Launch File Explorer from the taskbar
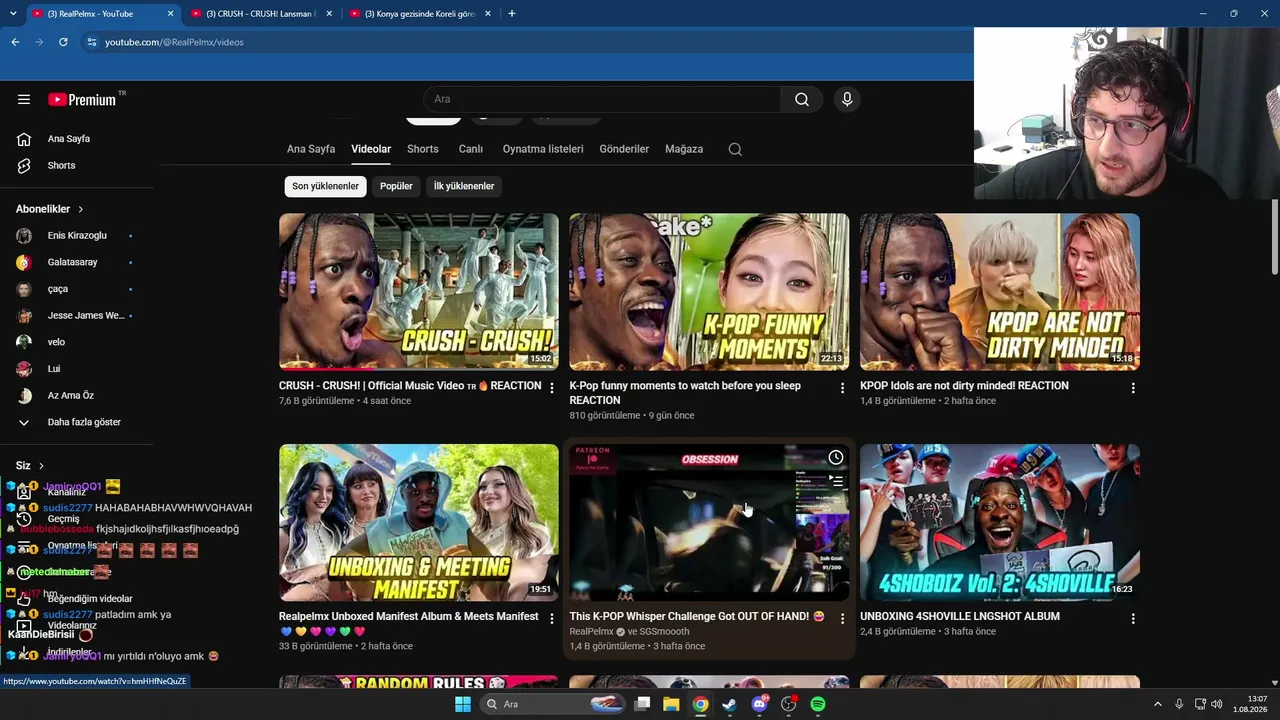1280x720 pixels. coord(671,704)
